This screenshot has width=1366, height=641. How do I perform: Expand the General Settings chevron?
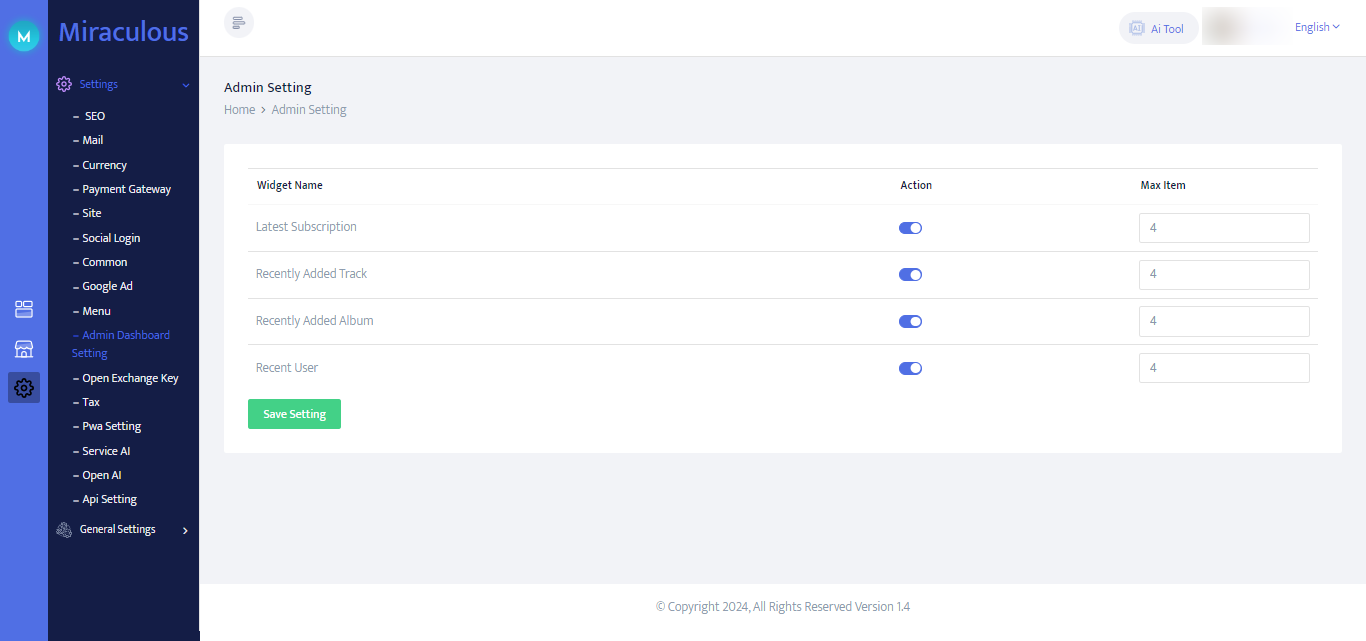coord(186,531)
